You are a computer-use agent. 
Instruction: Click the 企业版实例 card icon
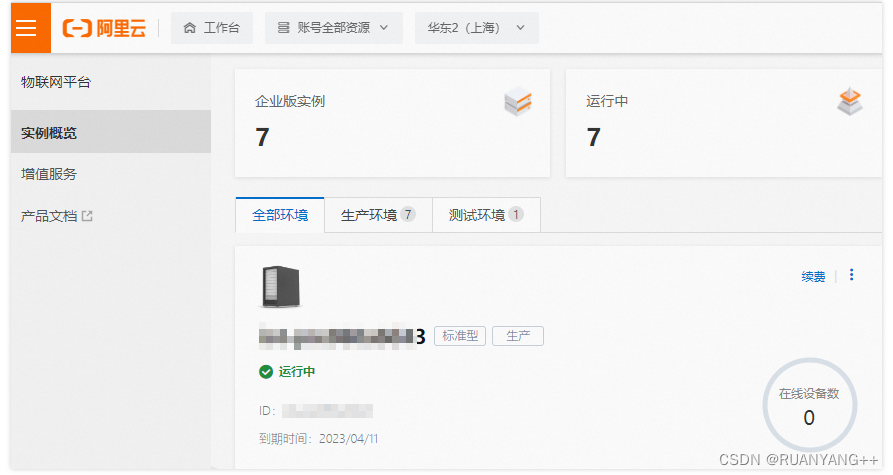(x=518, y=101)
